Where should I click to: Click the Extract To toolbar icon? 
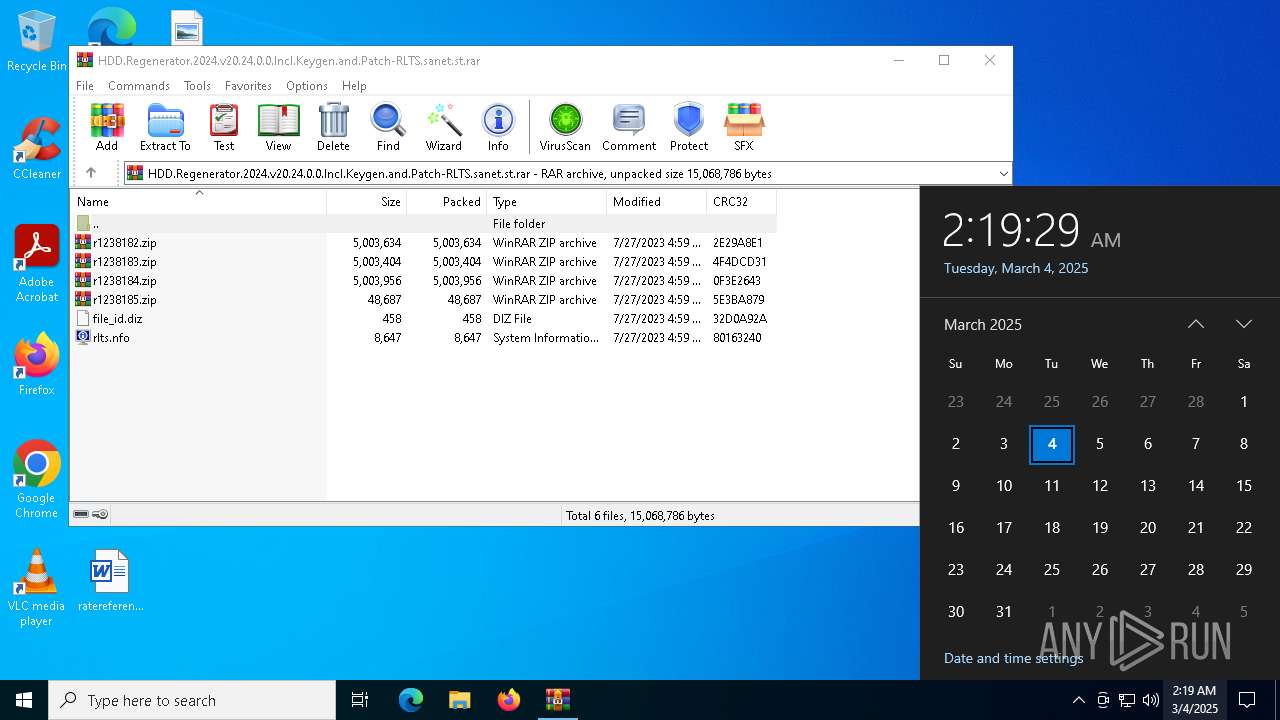pos(165,127)
